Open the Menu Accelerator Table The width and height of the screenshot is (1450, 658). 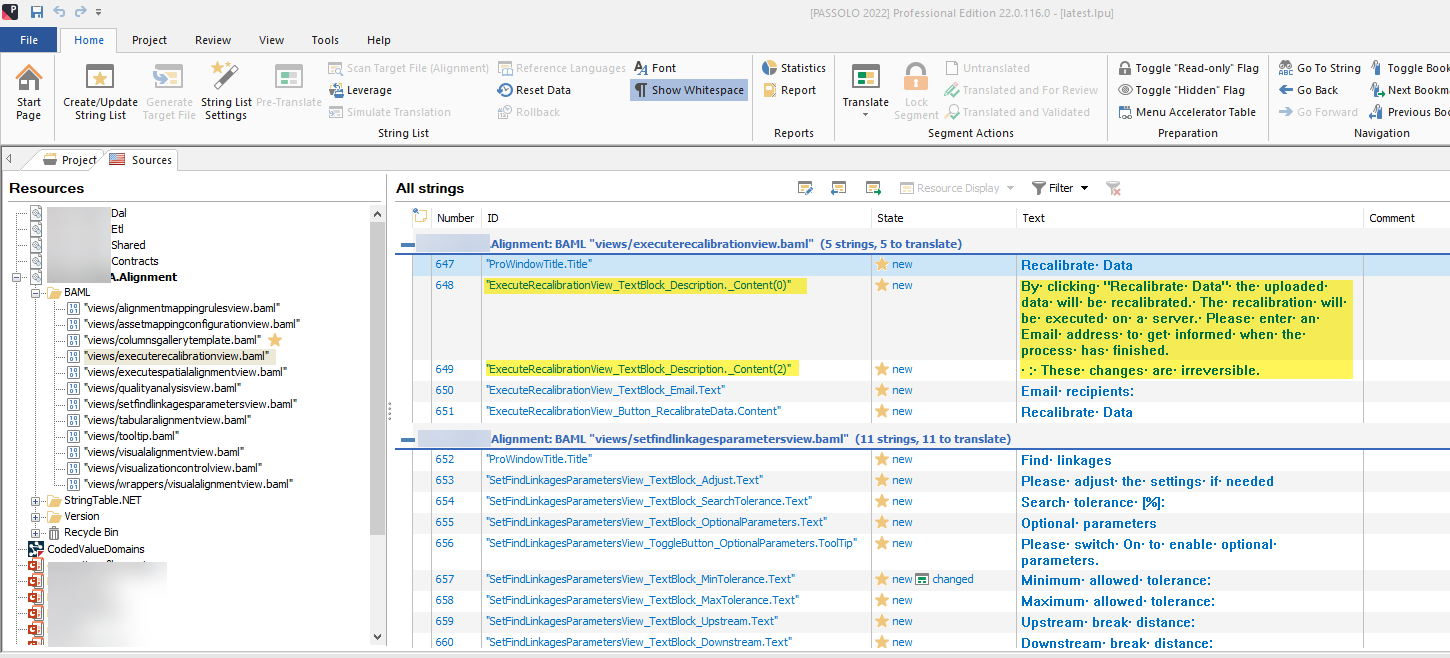(x=1187, y=111)
